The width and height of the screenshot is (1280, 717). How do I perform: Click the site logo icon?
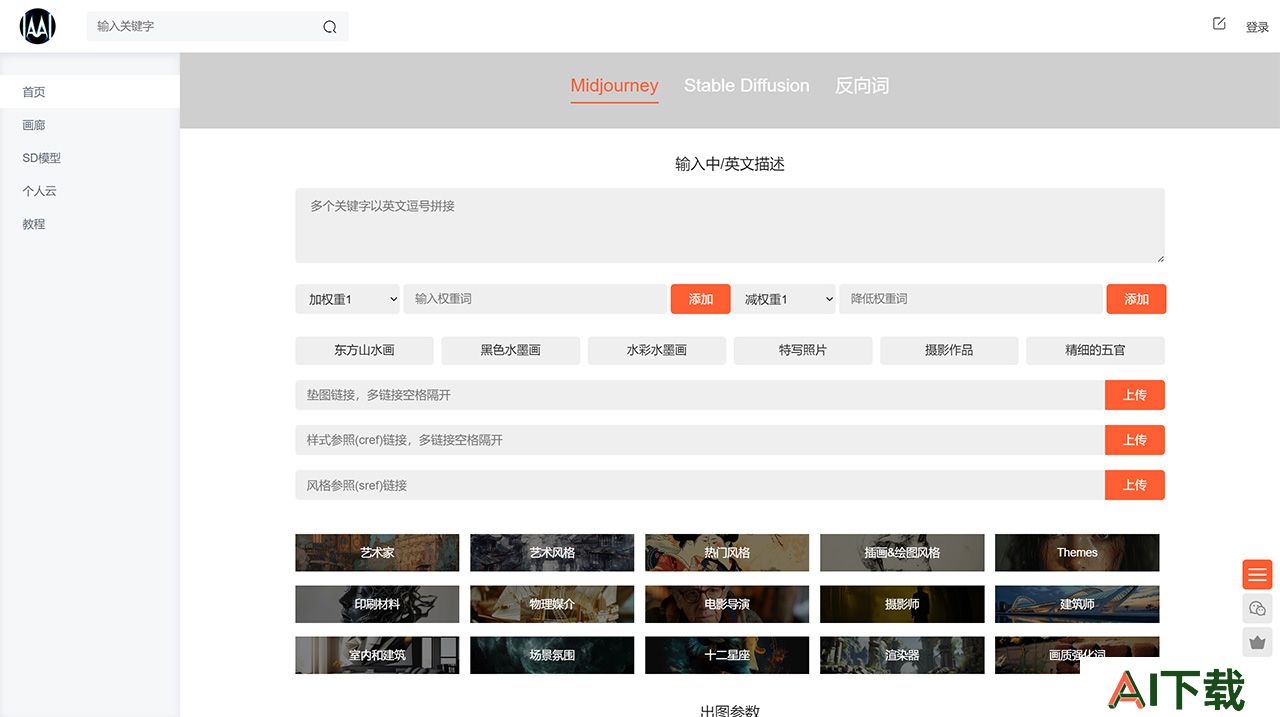coord(38,26)
